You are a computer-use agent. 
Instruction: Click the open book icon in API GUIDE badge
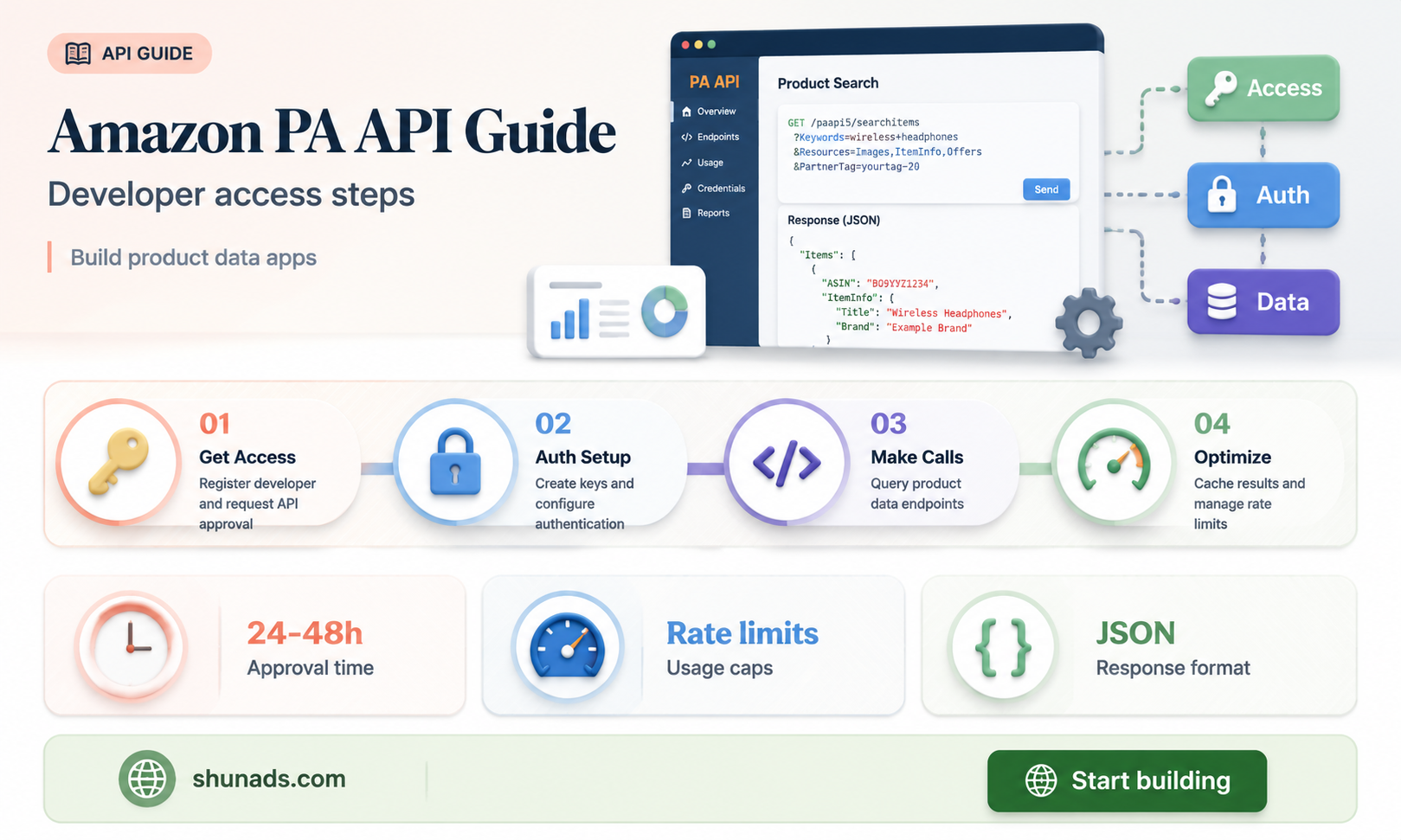click(x=78, y=54)
